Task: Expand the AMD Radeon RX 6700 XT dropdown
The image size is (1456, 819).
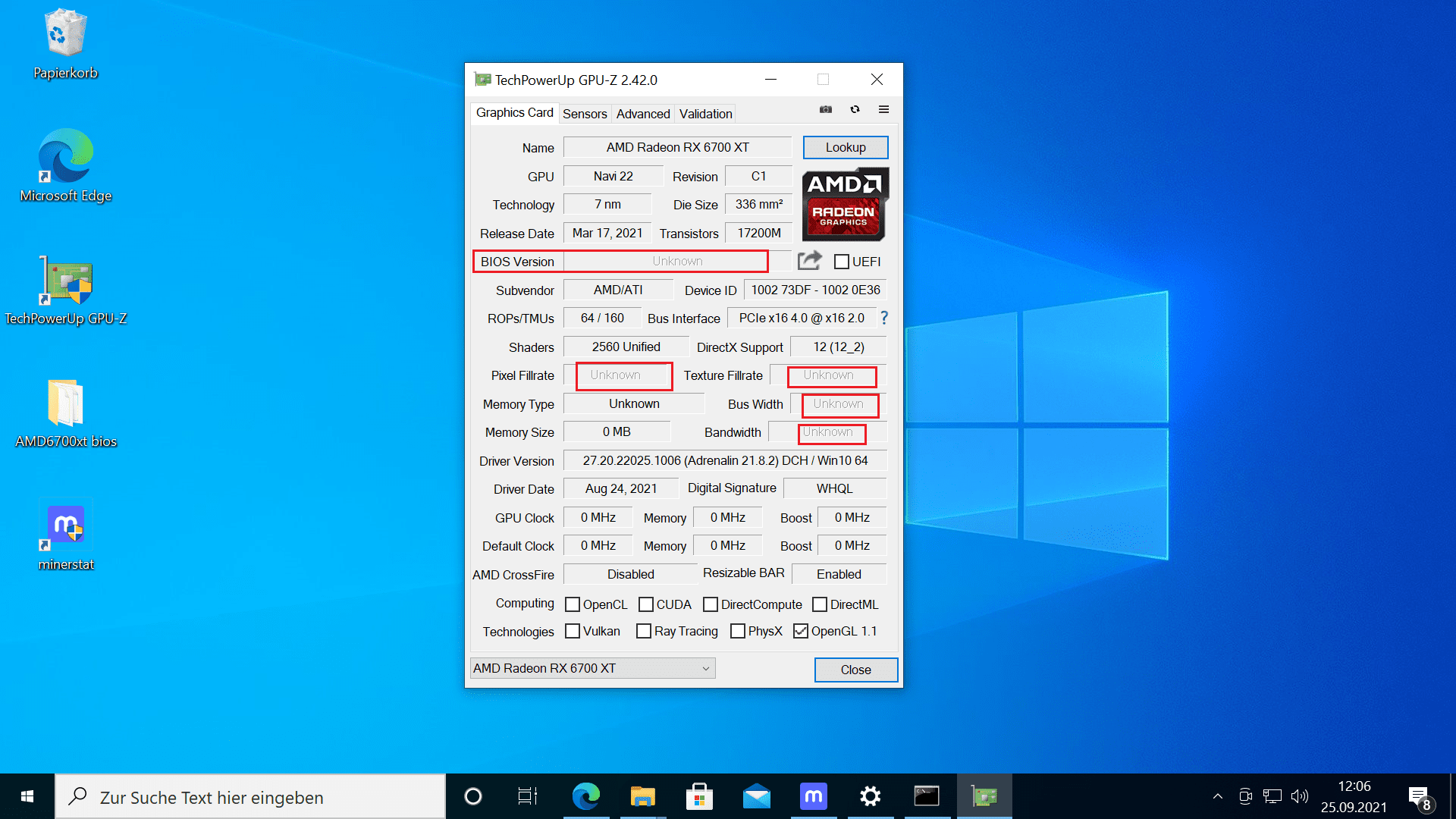Action: (x=593, y=668)
